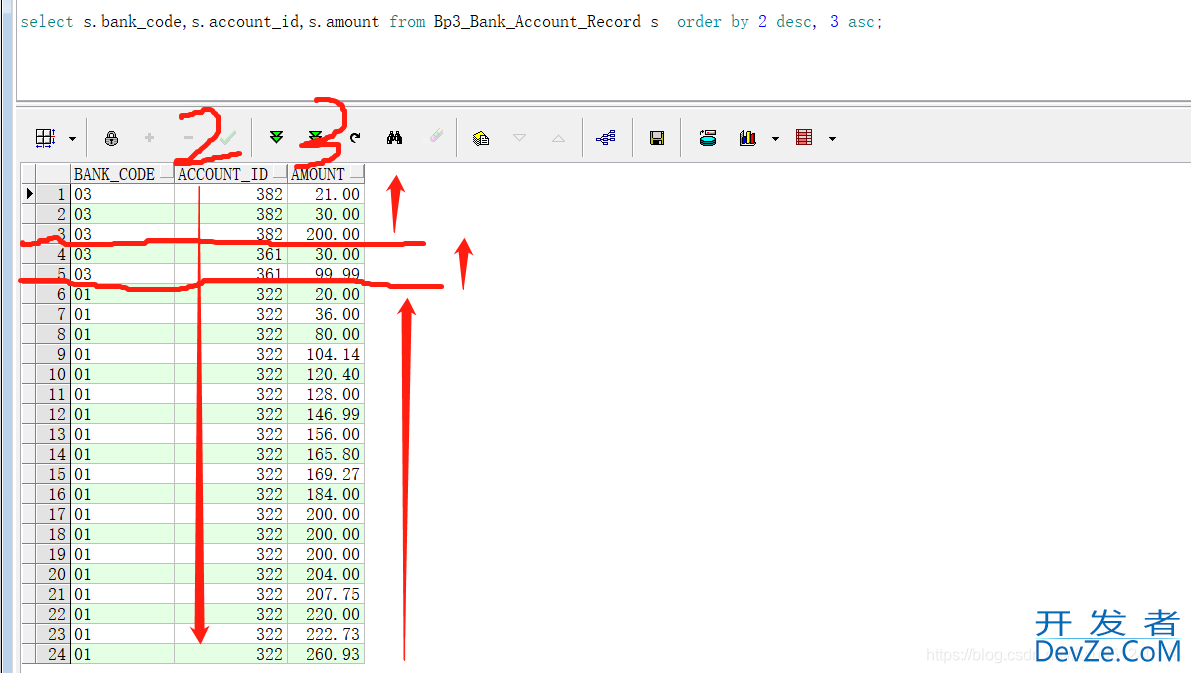This screenshot has width=1191, height=673.
Task: Click the amount cell 220.00
Action: [326, 614]
